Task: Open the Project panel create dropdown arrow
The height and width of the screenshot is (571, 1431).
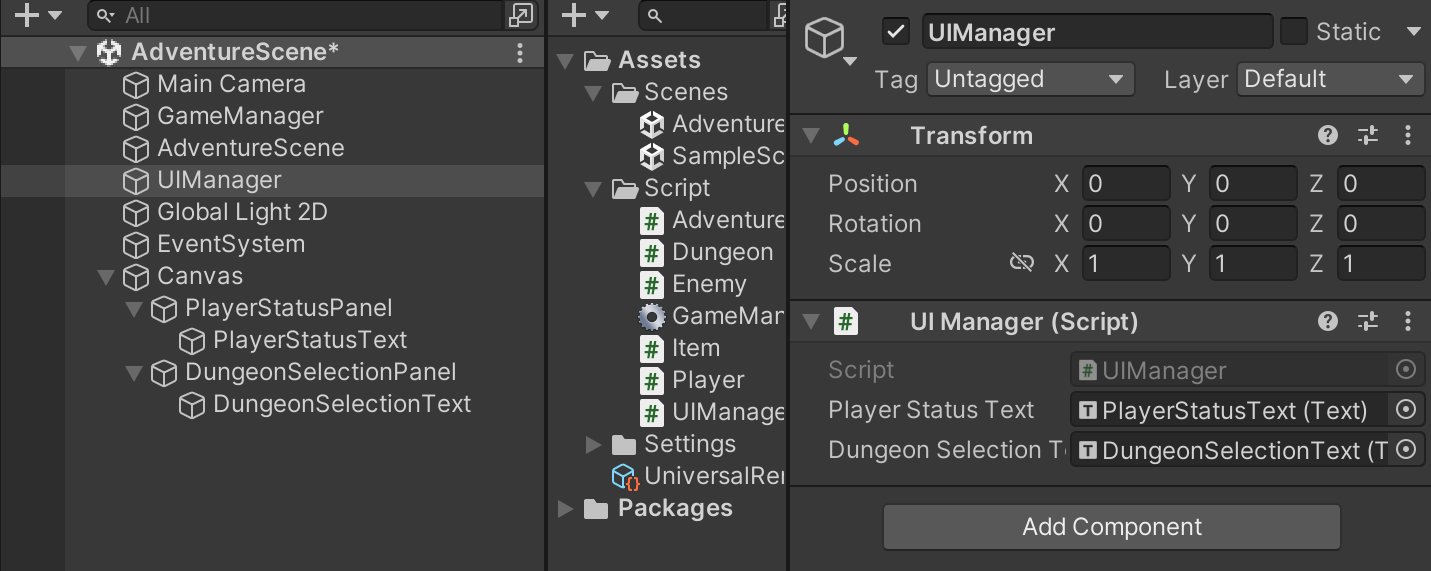Action: 602,16
